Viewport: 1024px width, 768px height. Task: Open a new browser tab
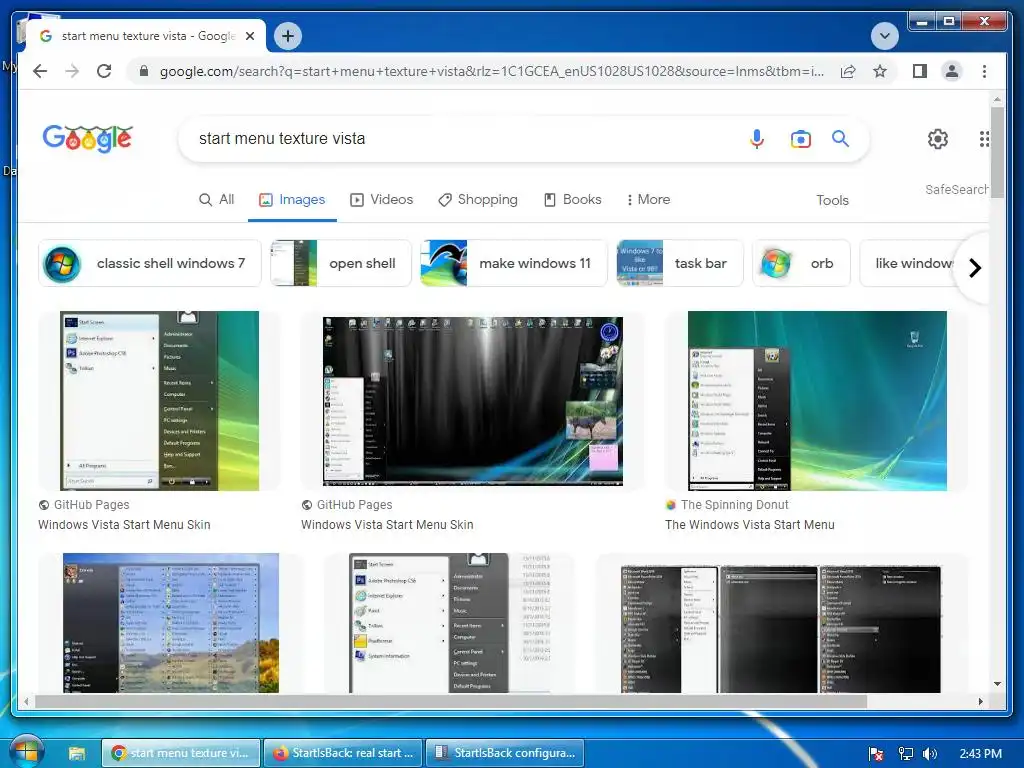click(x=288, y=36)
